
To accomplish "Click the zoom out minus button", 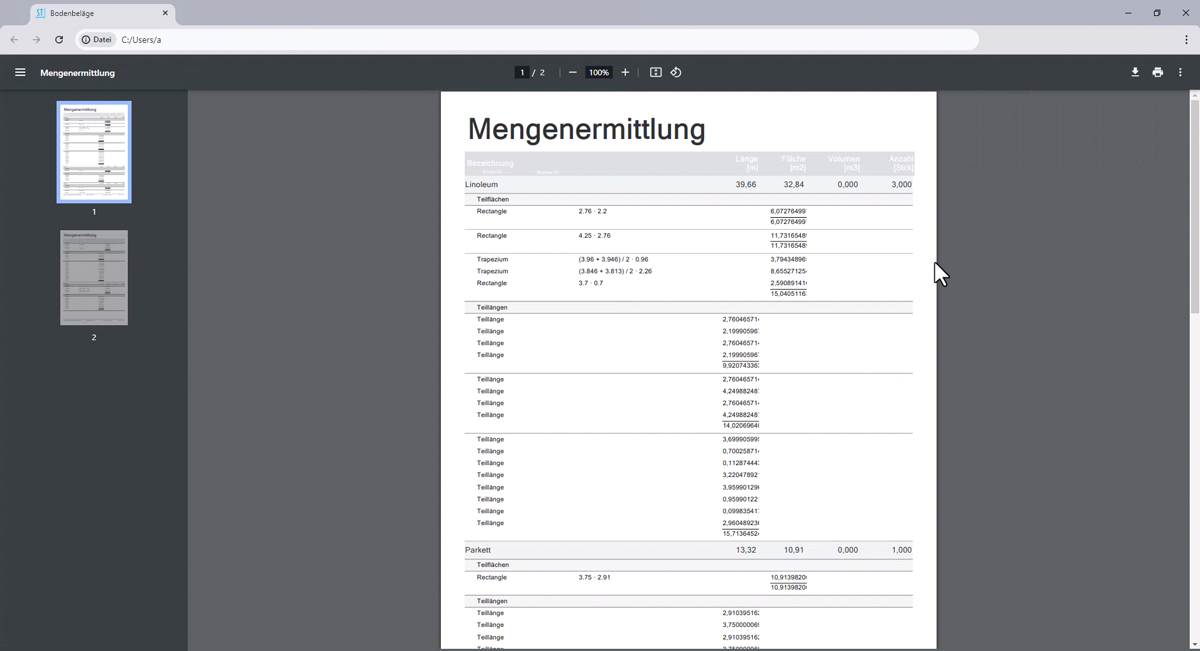I will click(572, 73).
